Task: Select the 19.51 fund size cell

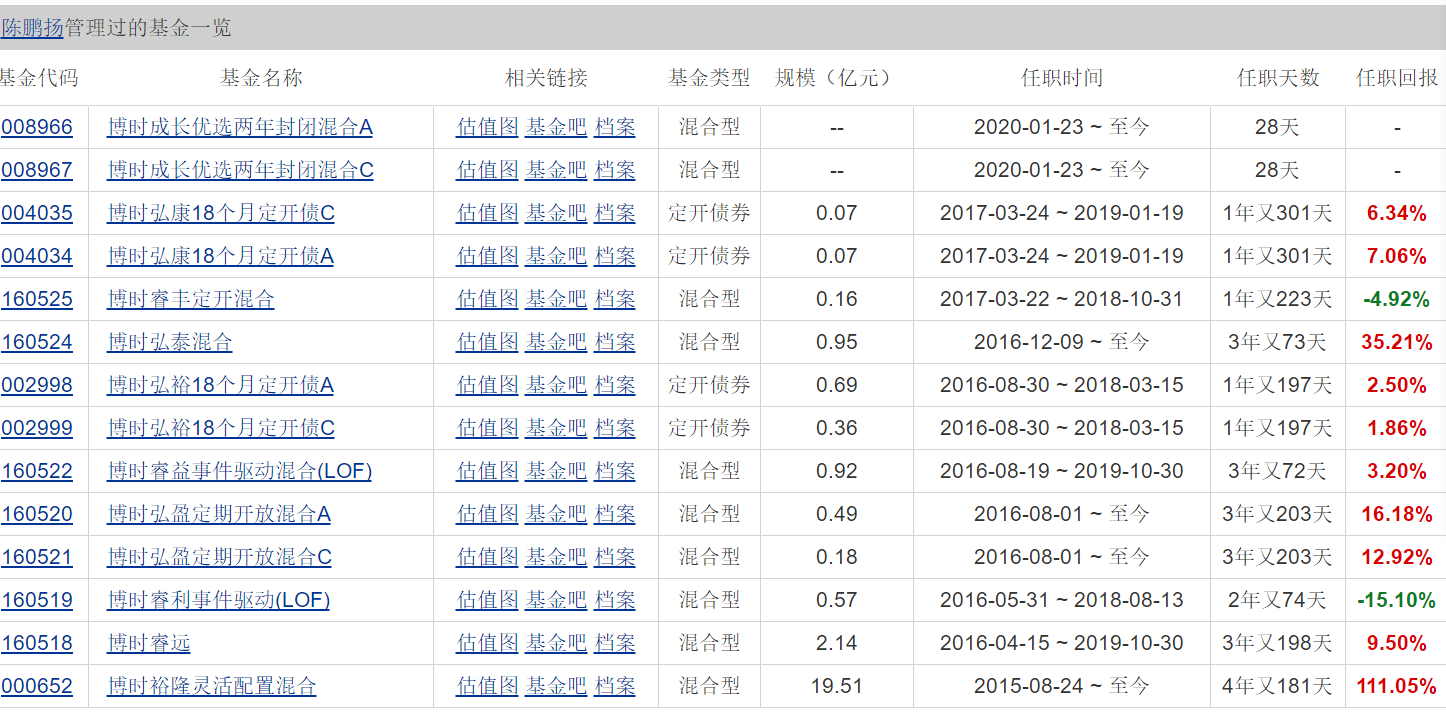Action: tap(836, 686)
